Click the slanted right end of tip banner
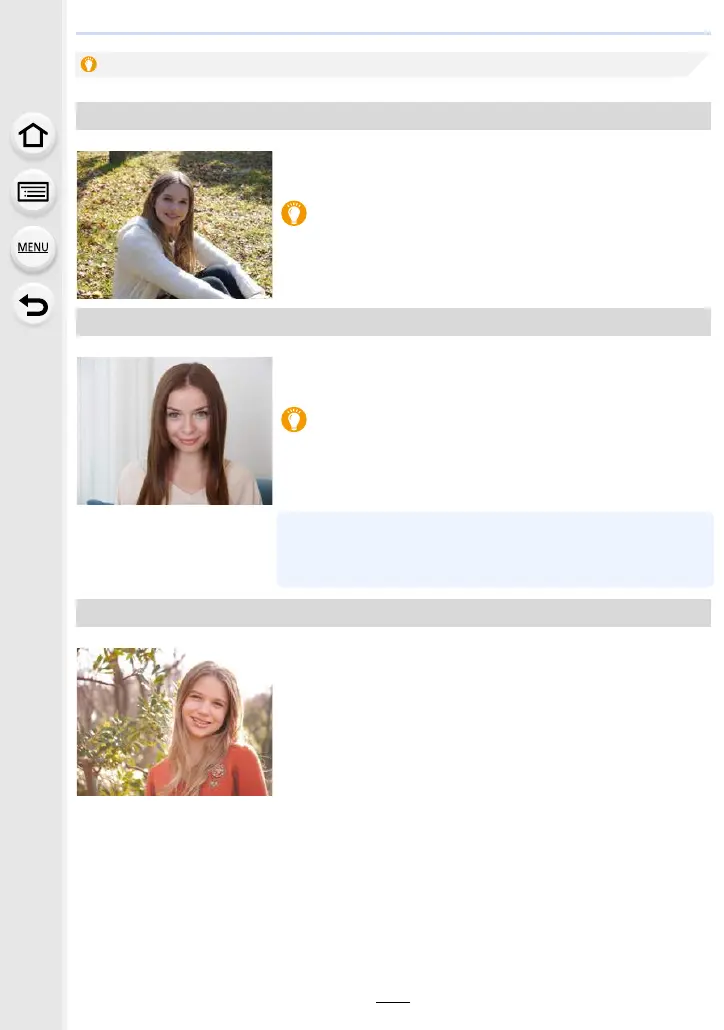Image resolution: width=724 pixels, height=1030 pixels. click(698, 64)
